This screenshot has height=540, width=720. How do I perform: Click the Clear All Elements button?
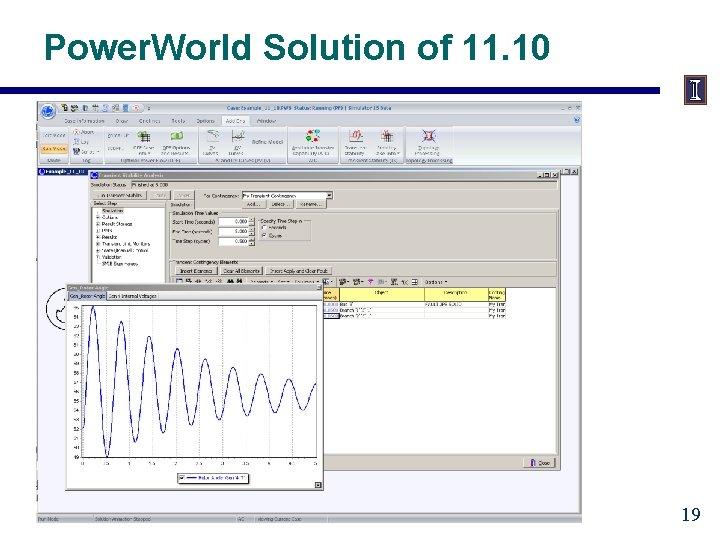(x=241, y=271)
